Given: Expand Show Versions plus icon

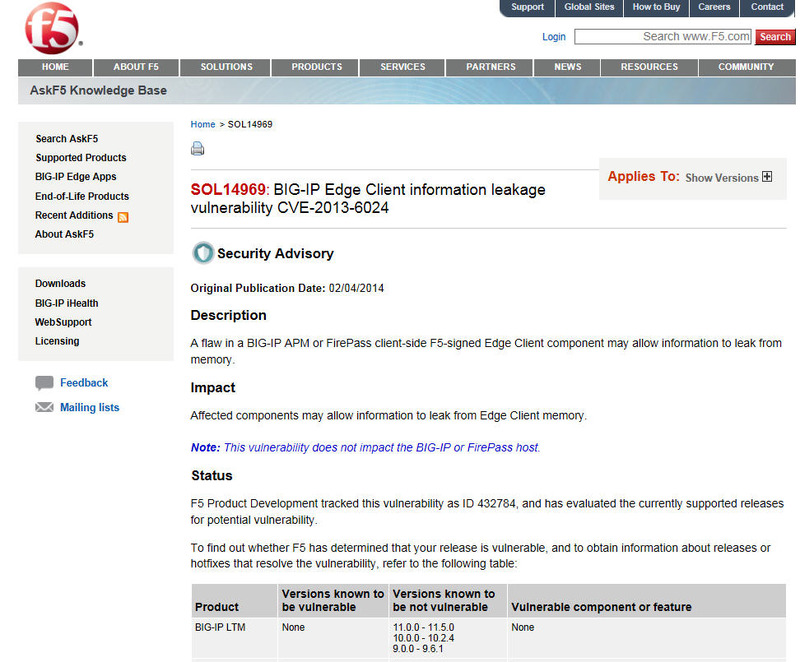Looking at the screenshot, I should pos(767,177).
